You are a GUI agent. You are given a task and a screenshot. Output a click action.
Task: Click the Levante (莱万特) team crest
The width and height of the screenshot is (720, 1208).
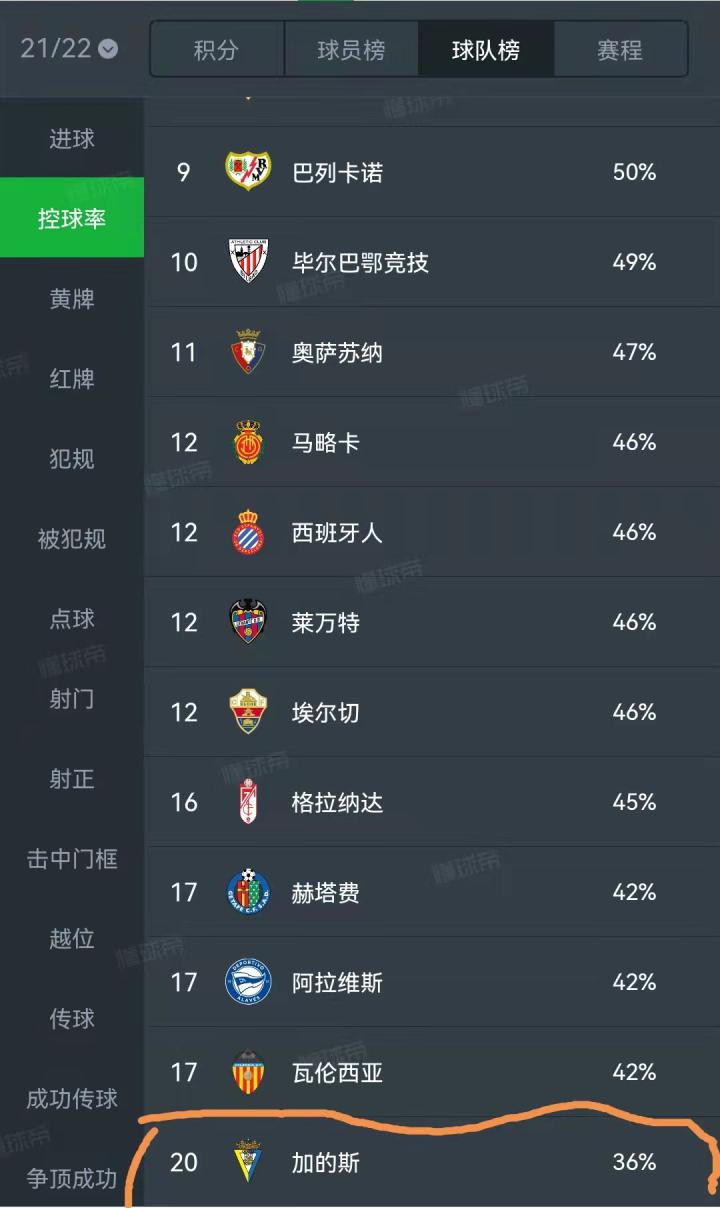click(x=248, y=622)
